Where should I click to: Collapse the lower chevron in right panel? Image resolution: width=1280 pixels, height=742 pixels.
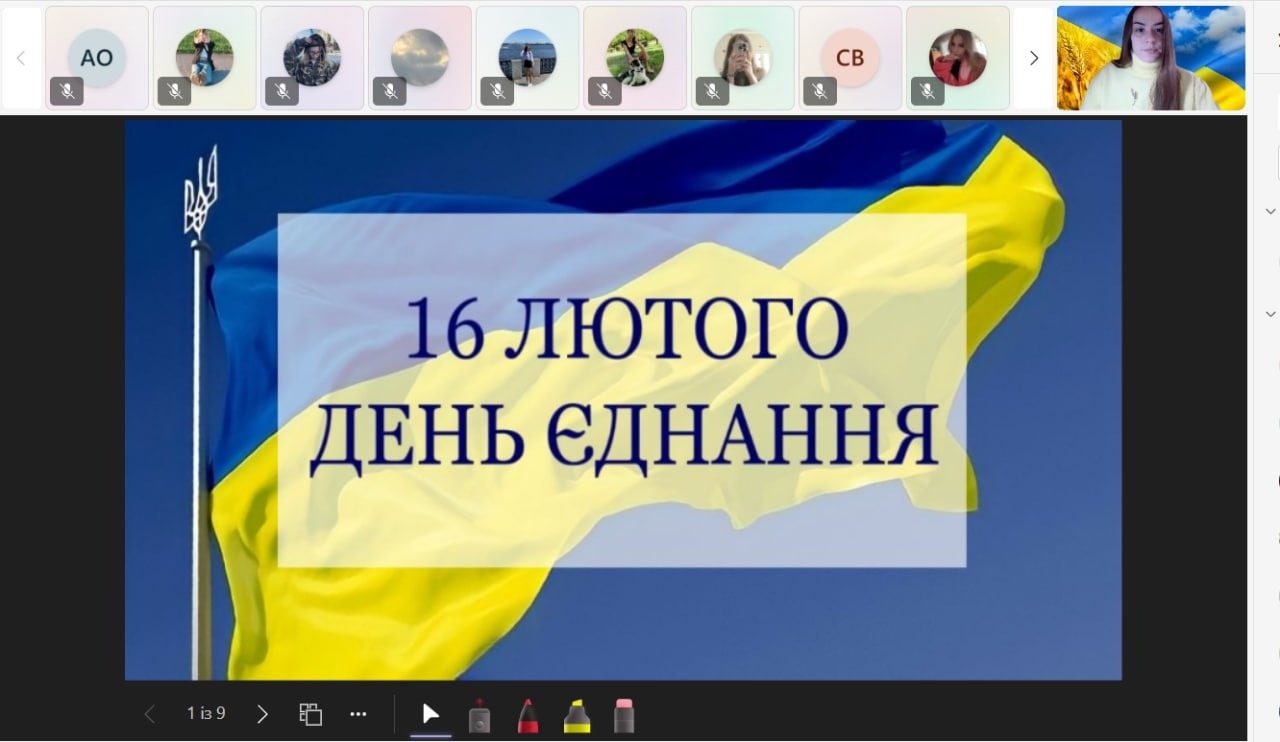1270,314
